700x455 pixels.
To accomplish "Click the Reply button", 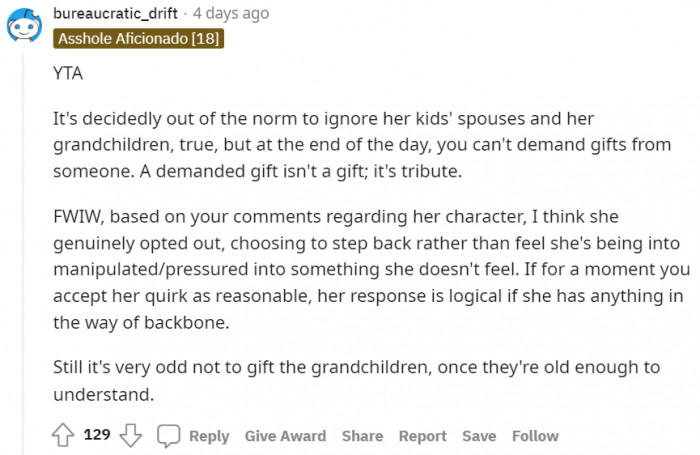I will click(x=209, y=436).
